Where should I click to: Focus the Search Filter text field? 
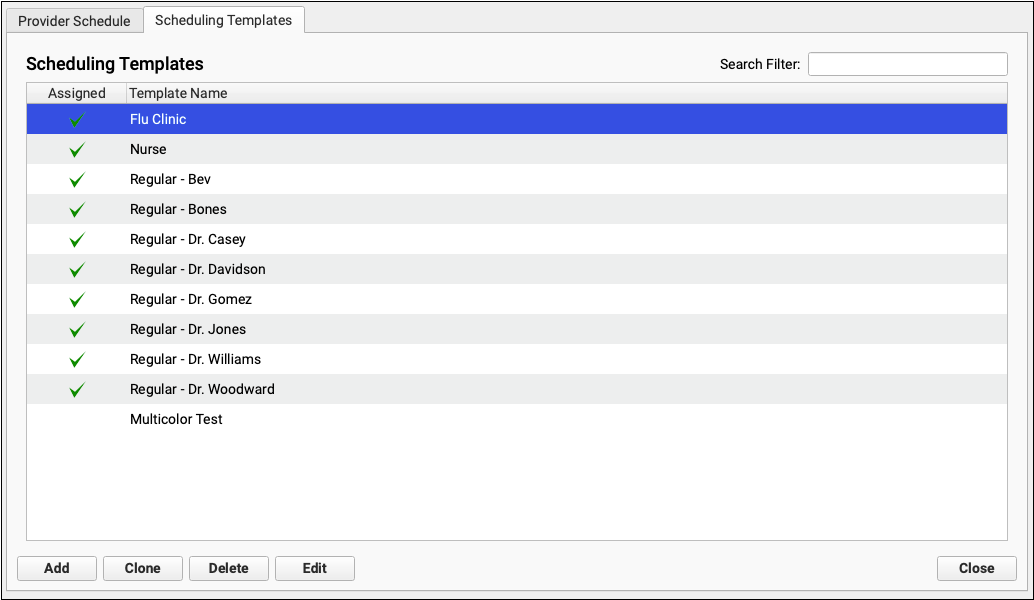[907, 64]
